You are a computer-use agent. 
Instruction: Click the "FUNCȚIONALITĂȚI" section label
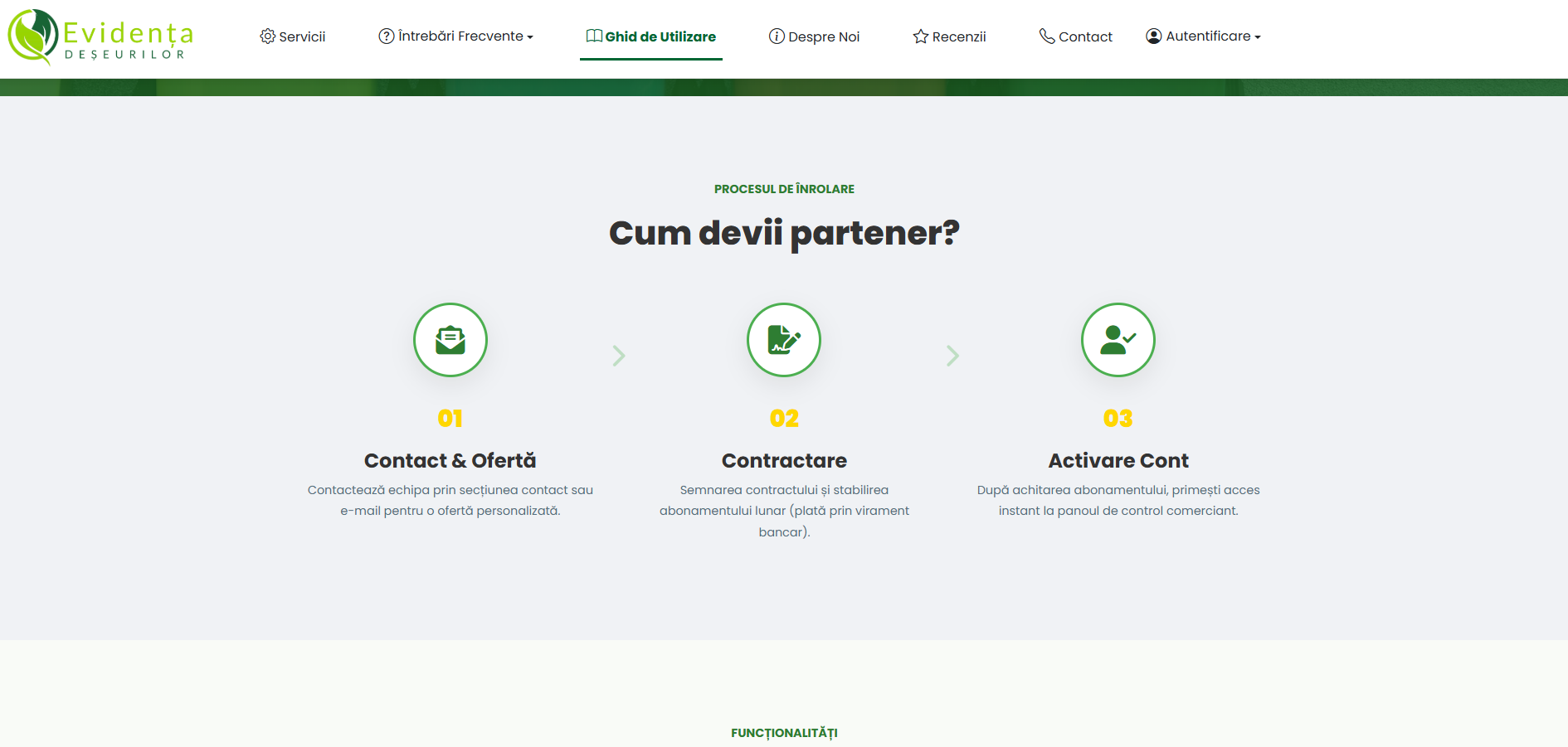pos(784,733)
